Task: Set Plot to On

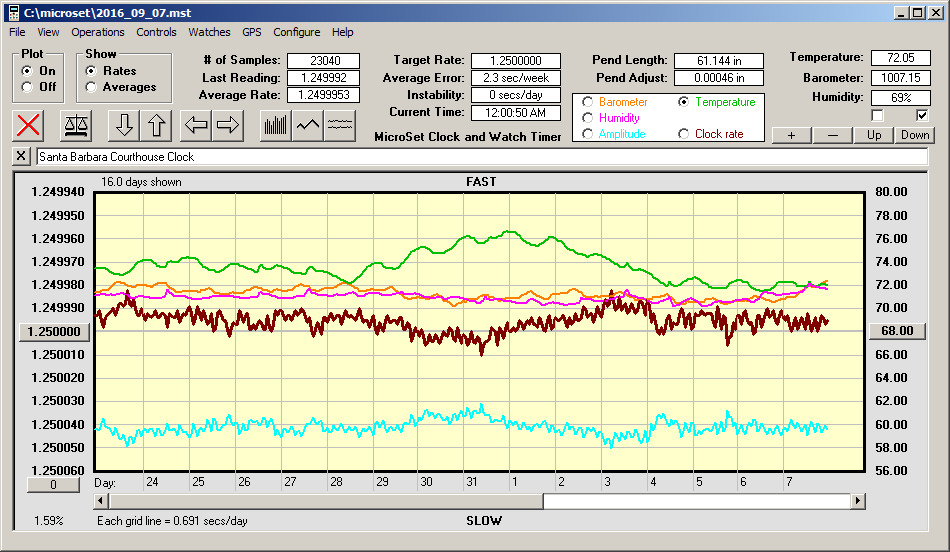Action: pos(27,71)
